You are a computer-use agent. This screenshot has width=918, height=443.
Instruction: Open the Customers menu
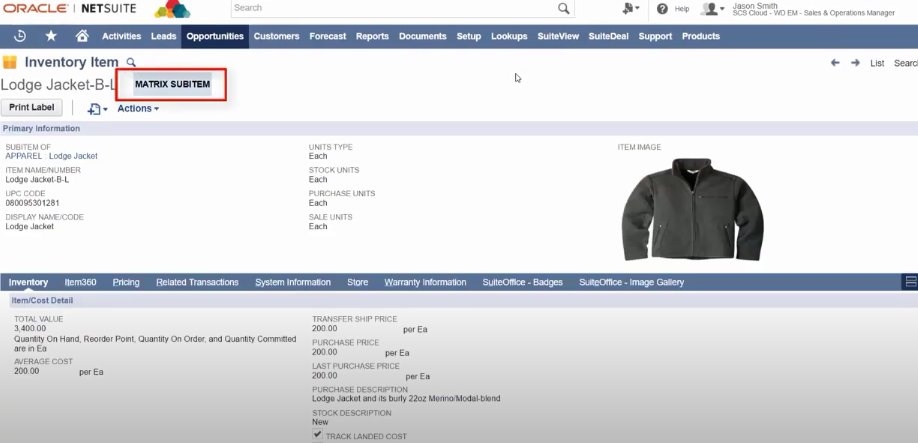[276, 36]
